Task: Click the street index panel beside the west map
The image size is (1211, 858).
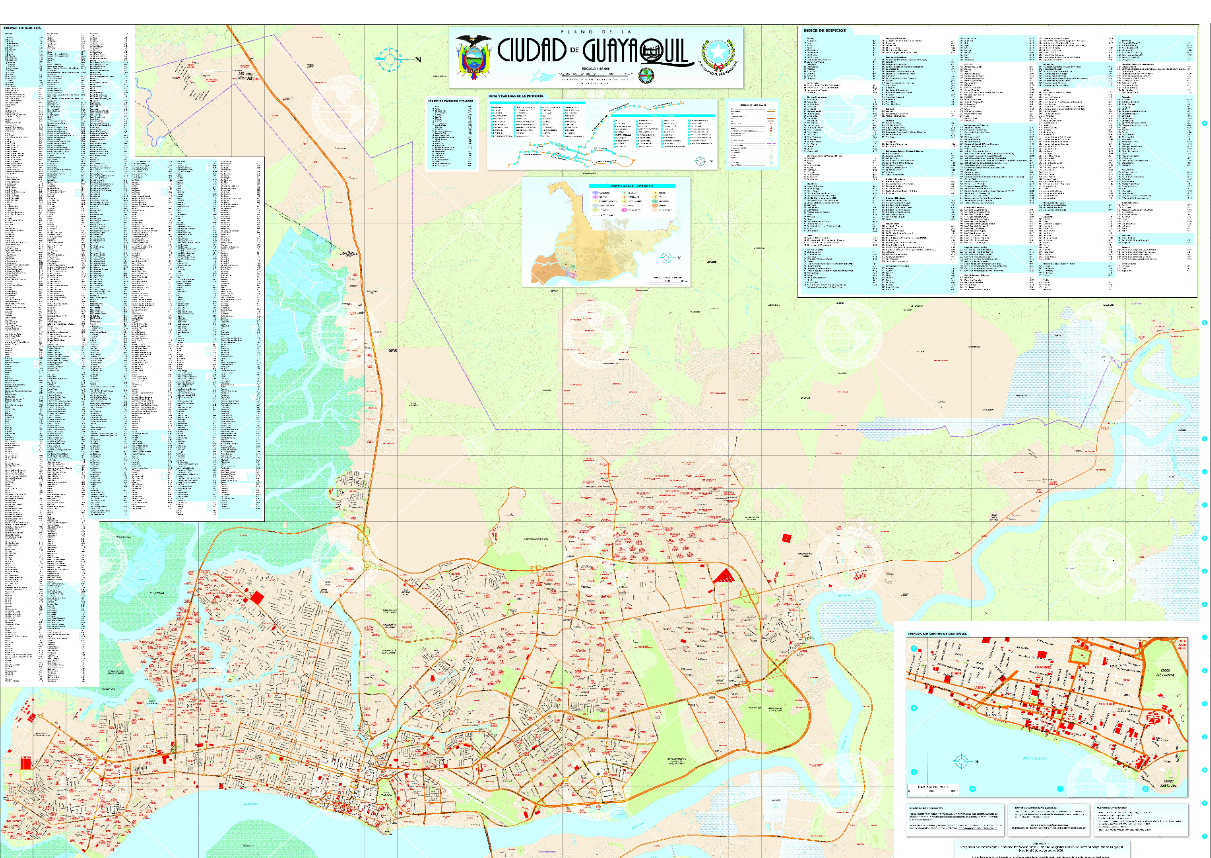Action: pos(198,337)
